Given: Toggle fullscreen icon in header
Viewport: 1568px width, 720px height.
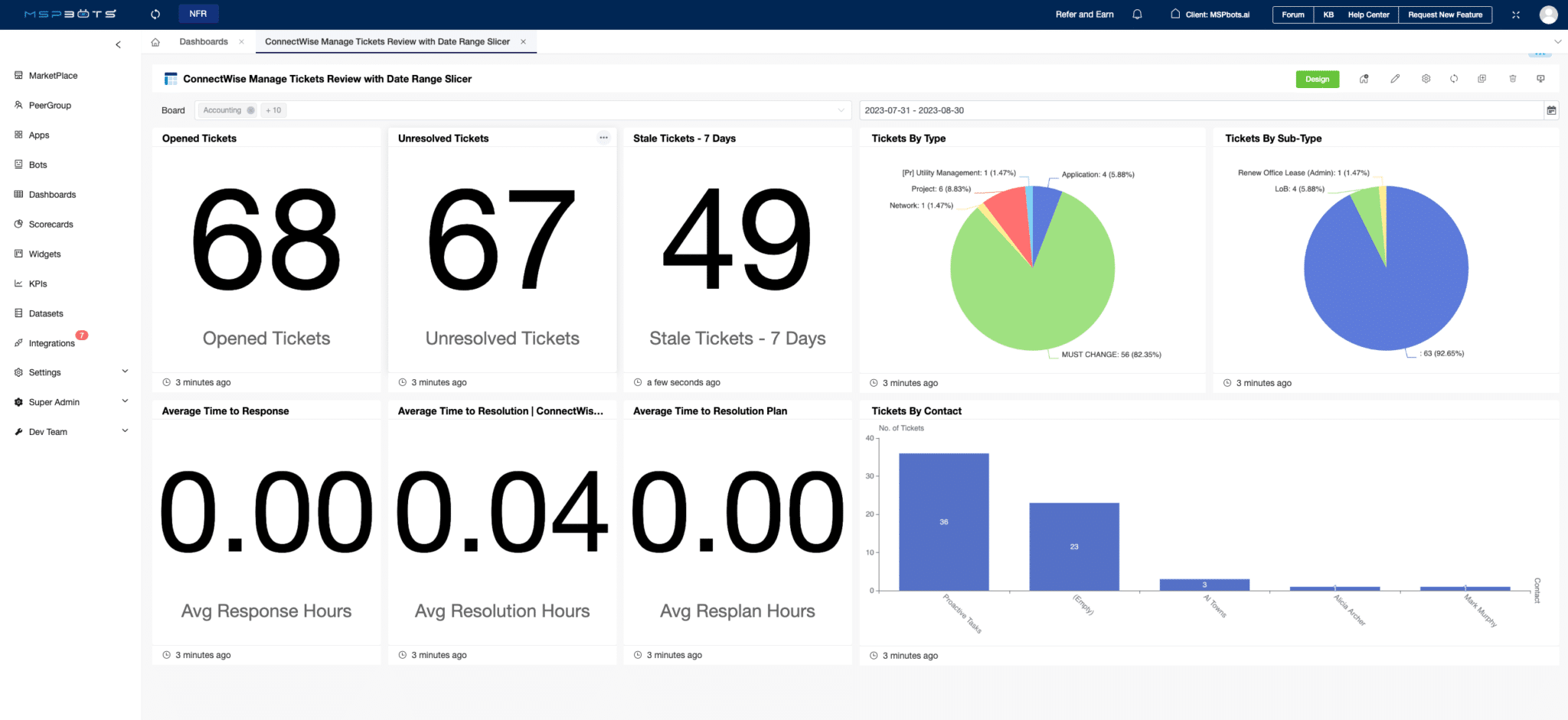Looking at the screenshot, I should click(1516, 15).
